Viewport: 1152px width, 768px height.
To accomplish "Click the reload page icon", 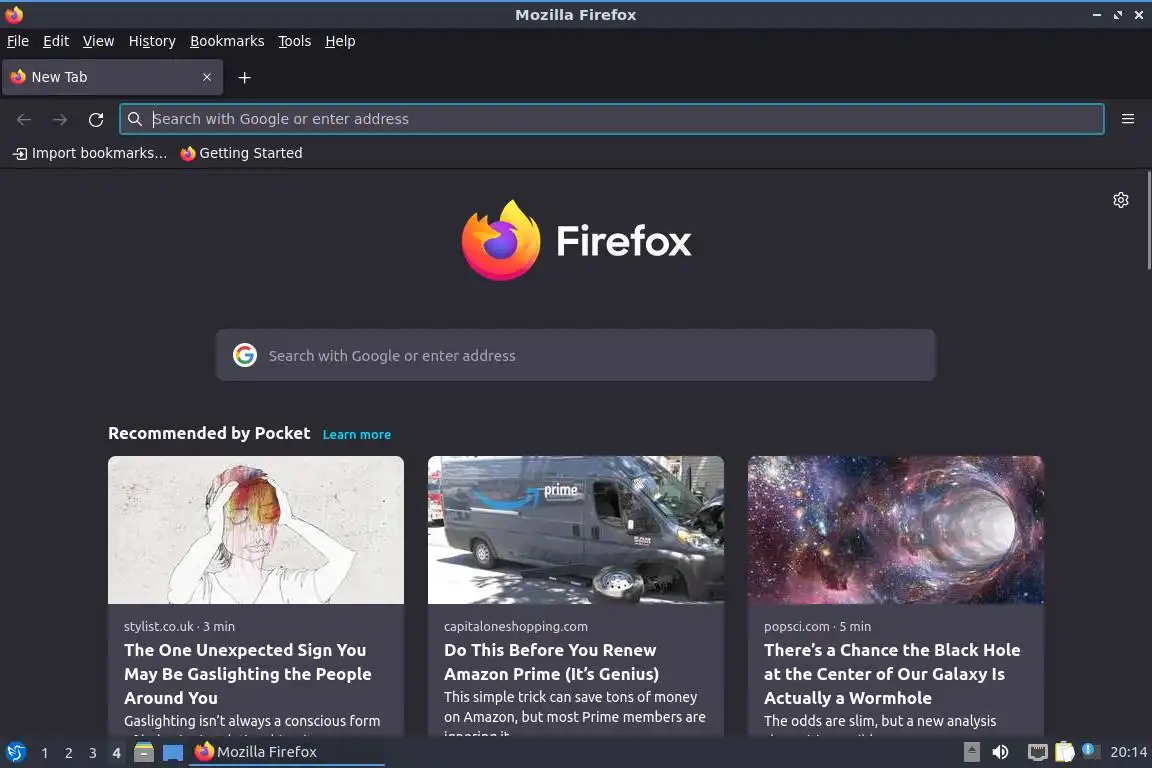I will tap(96, 119).
